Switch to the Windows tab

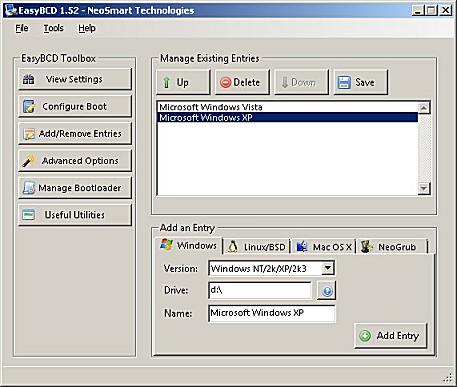coord(189,246)
